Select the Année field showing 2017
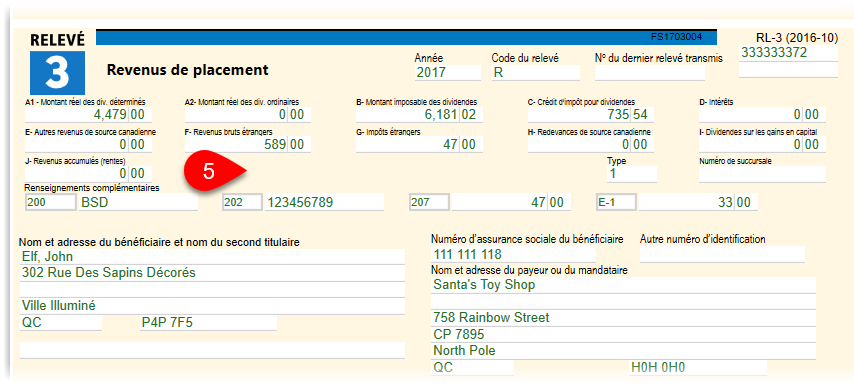This screenshot has width=854, height=387. coord(448,73)
